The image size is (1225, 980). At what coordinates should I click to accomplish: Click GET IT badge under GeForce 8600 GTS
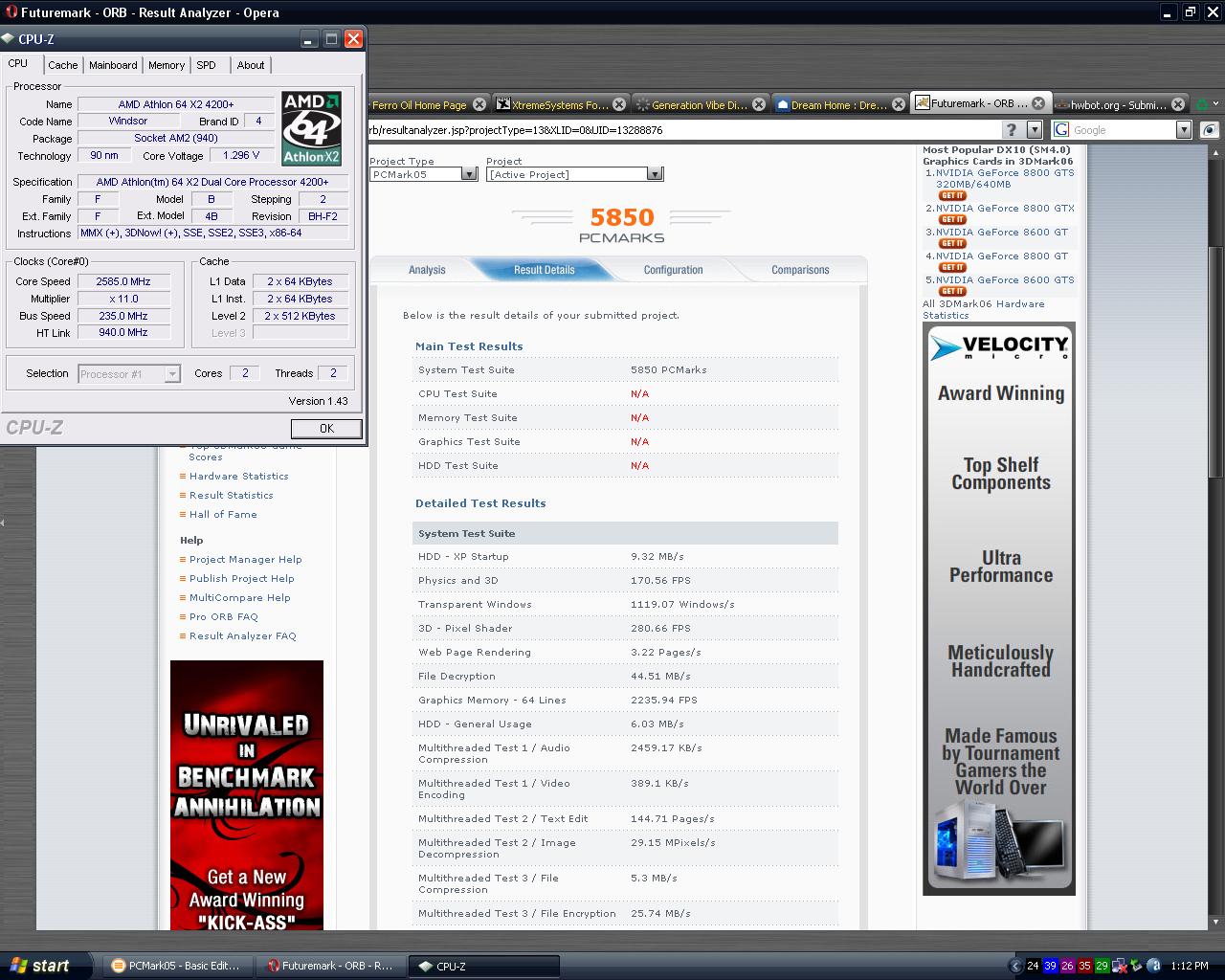pyautogui.click(x=952, y=291)
